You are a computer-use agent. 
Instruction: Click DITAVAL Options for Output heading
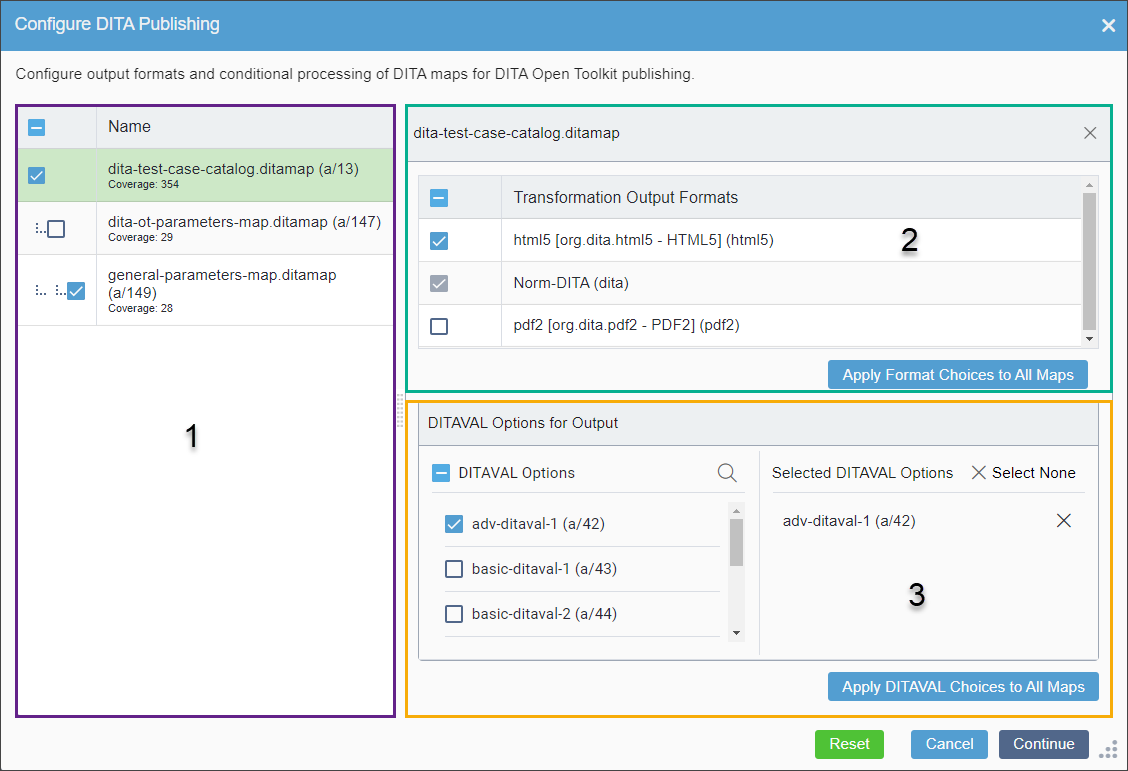coord(522,423)
